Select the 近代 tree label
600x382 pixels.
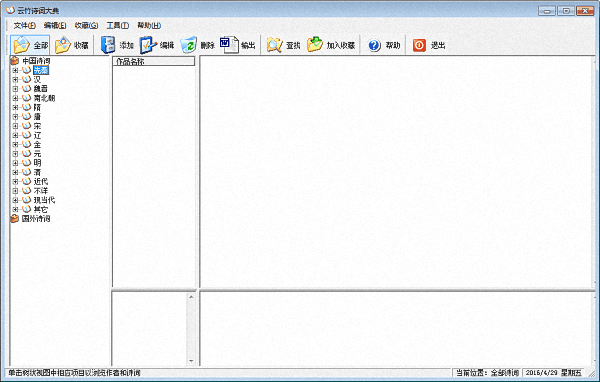point(41,181)
